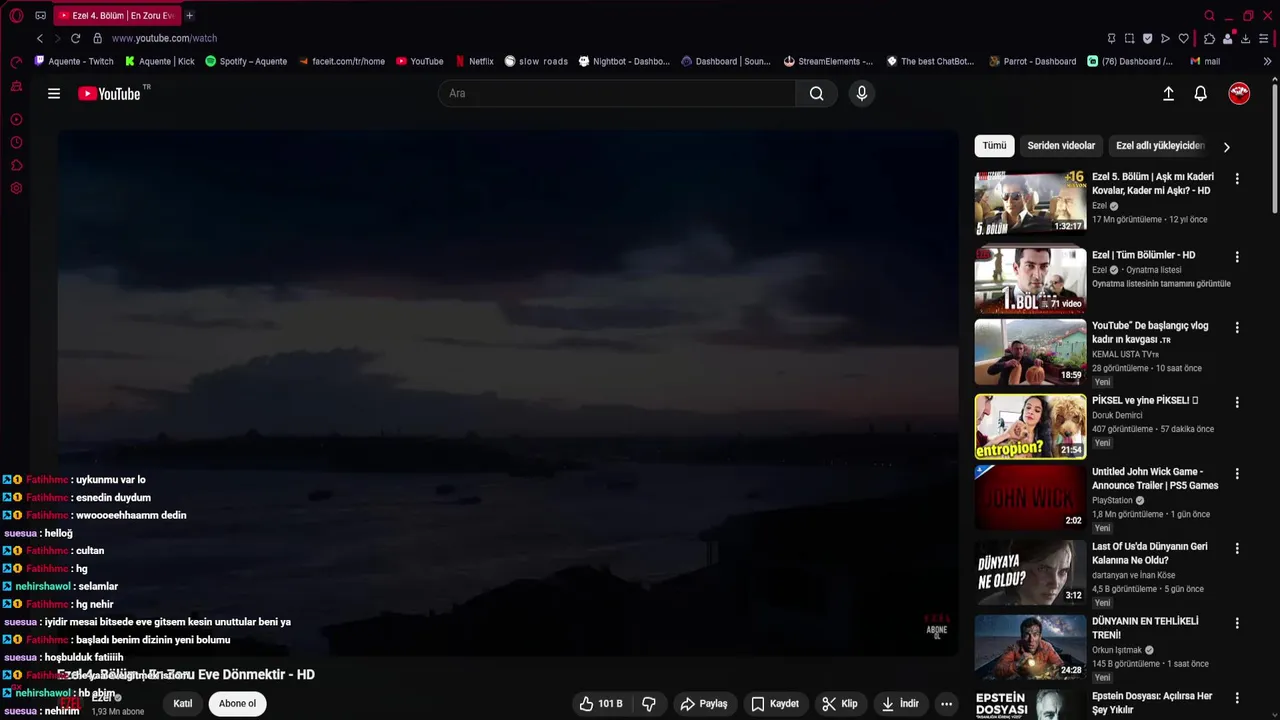Open options for Tehlikeli Treni video

1237,623
